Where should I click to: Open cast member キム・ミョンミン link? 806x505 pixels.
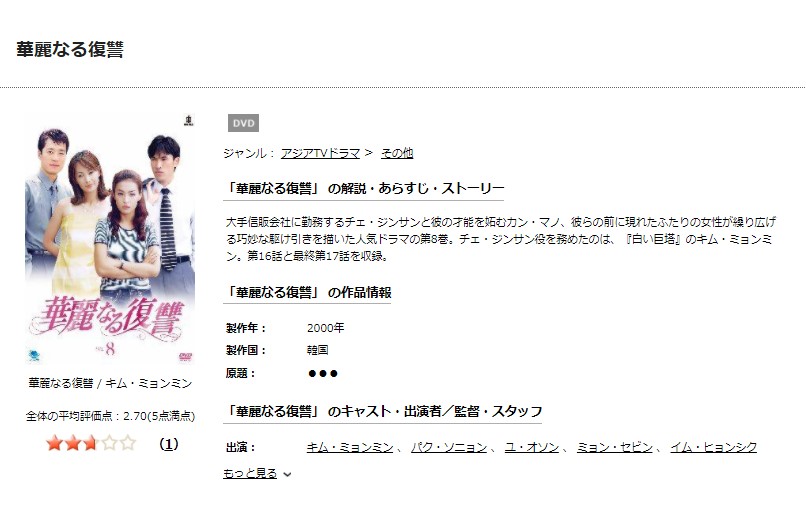[x=350, y=447]
